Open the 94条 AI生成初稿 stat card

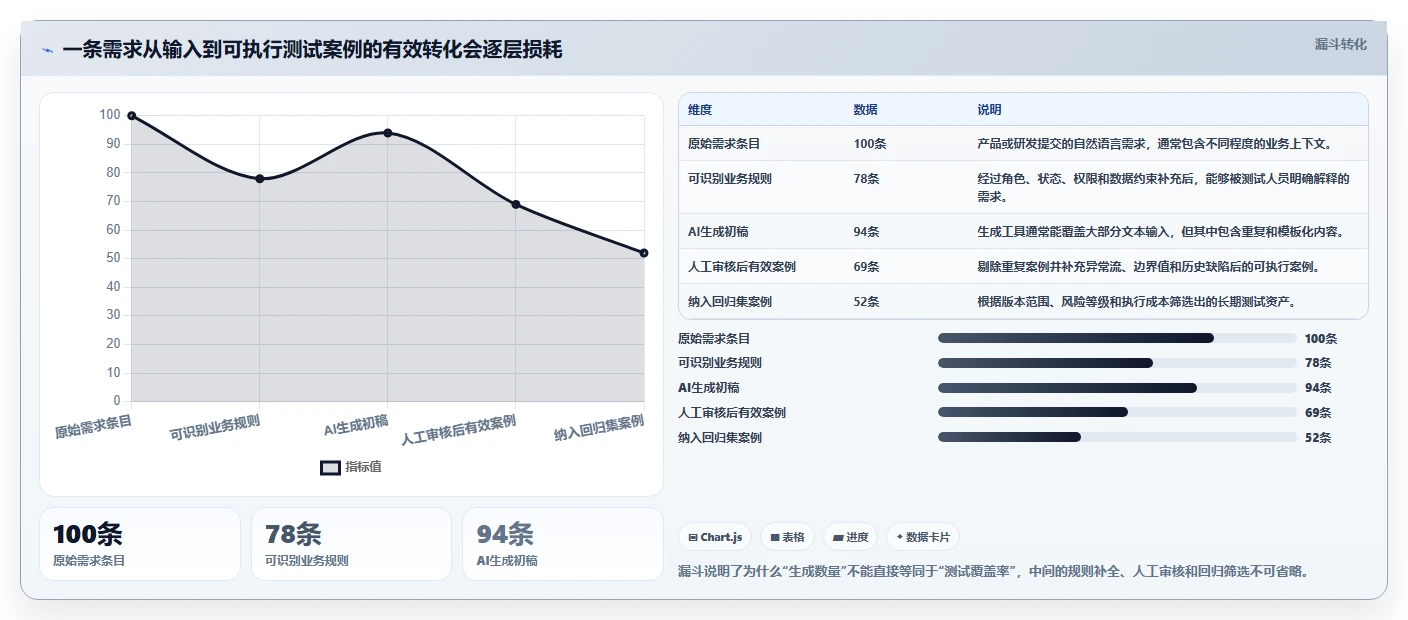coord(563,544)
